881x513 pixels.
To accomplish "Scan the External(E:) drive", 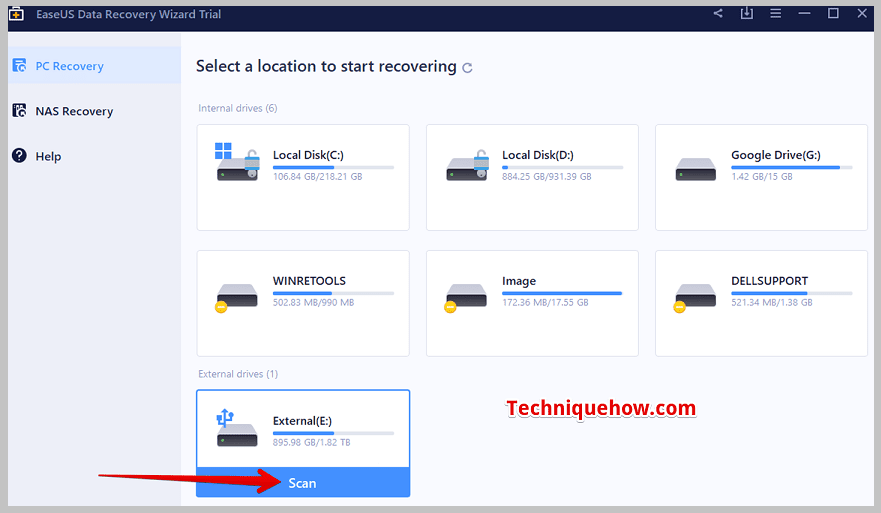I will point(303,483).
